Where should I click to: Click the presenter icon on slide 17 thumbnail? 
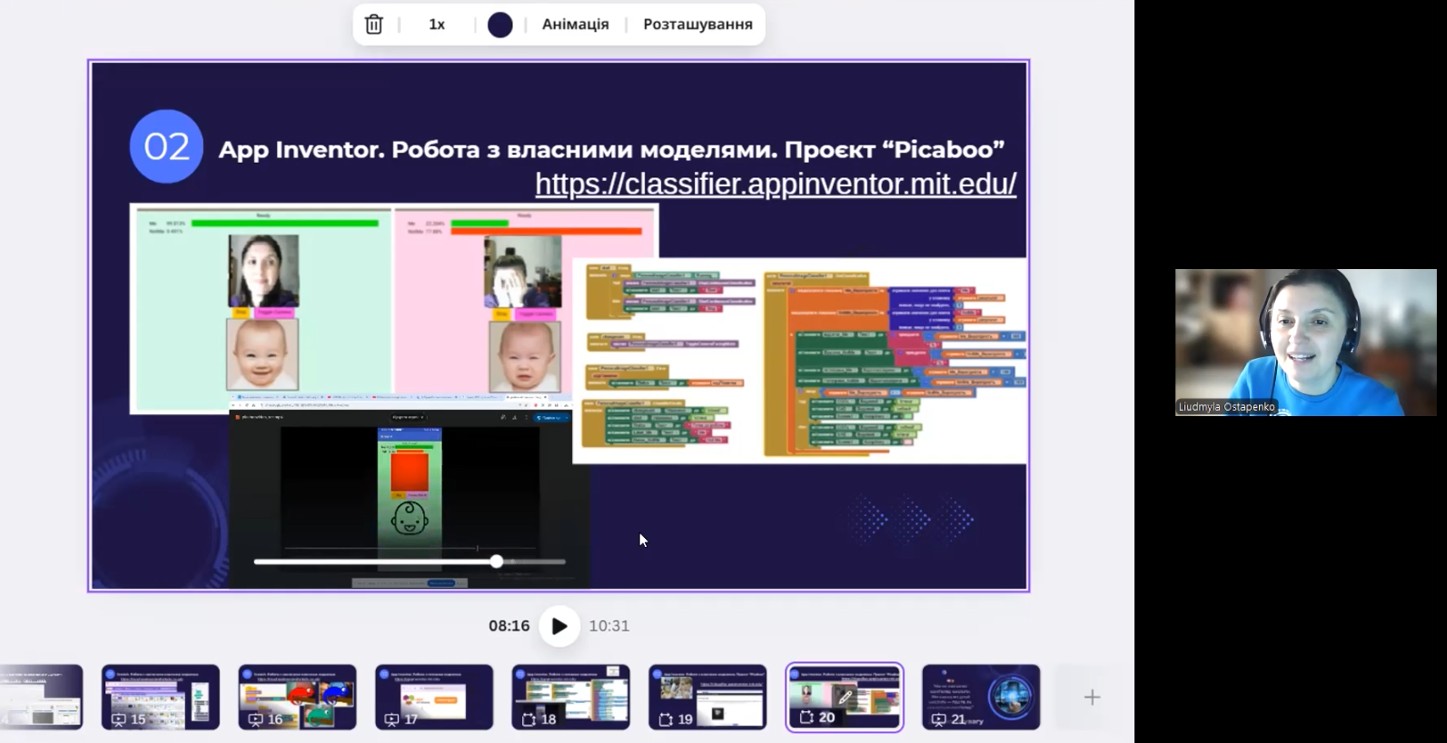coord(393,719)
